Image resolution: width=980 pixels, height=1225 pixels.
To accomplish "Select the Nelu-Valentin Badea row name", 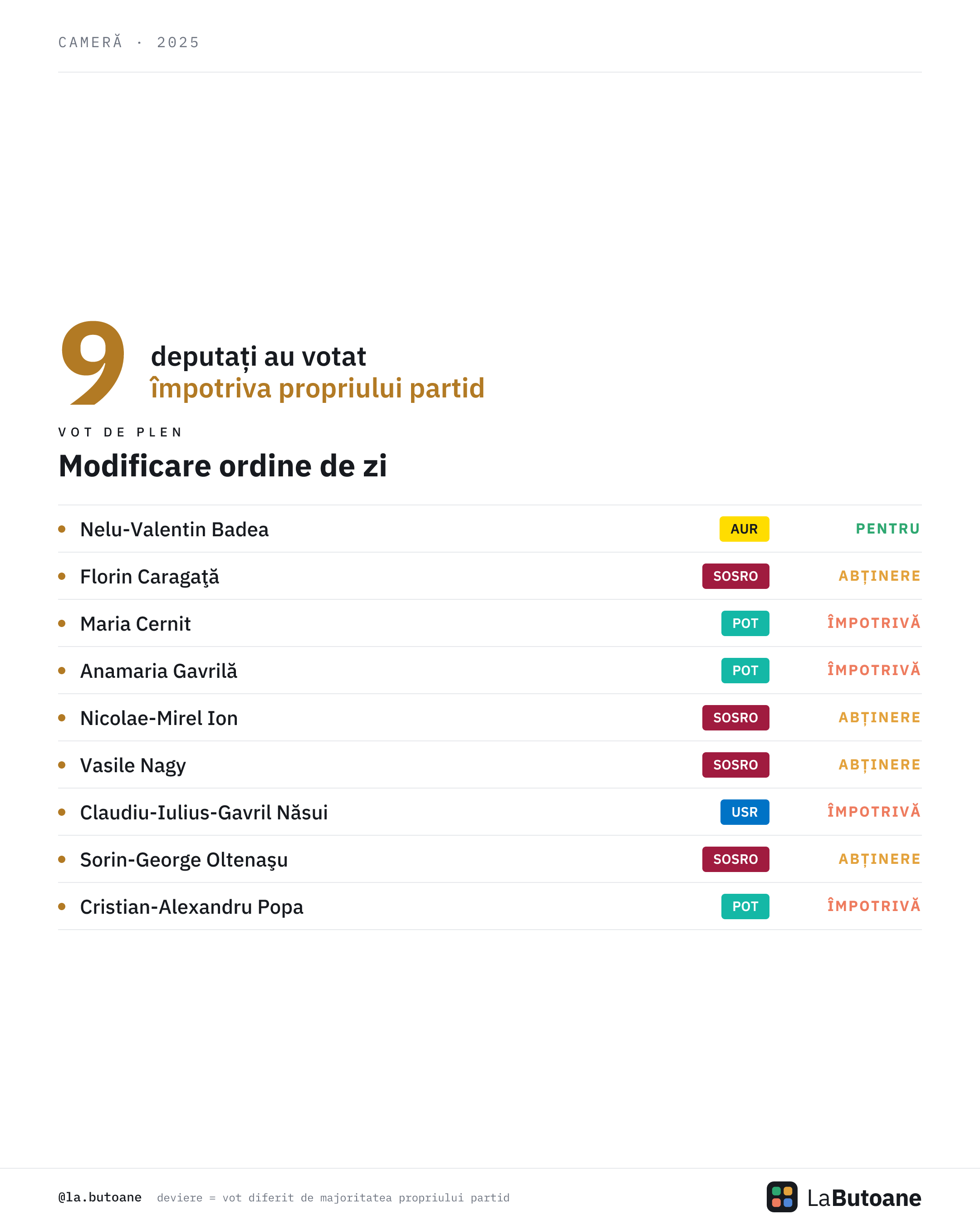I will pyautogui.click(x=174, y=529).
